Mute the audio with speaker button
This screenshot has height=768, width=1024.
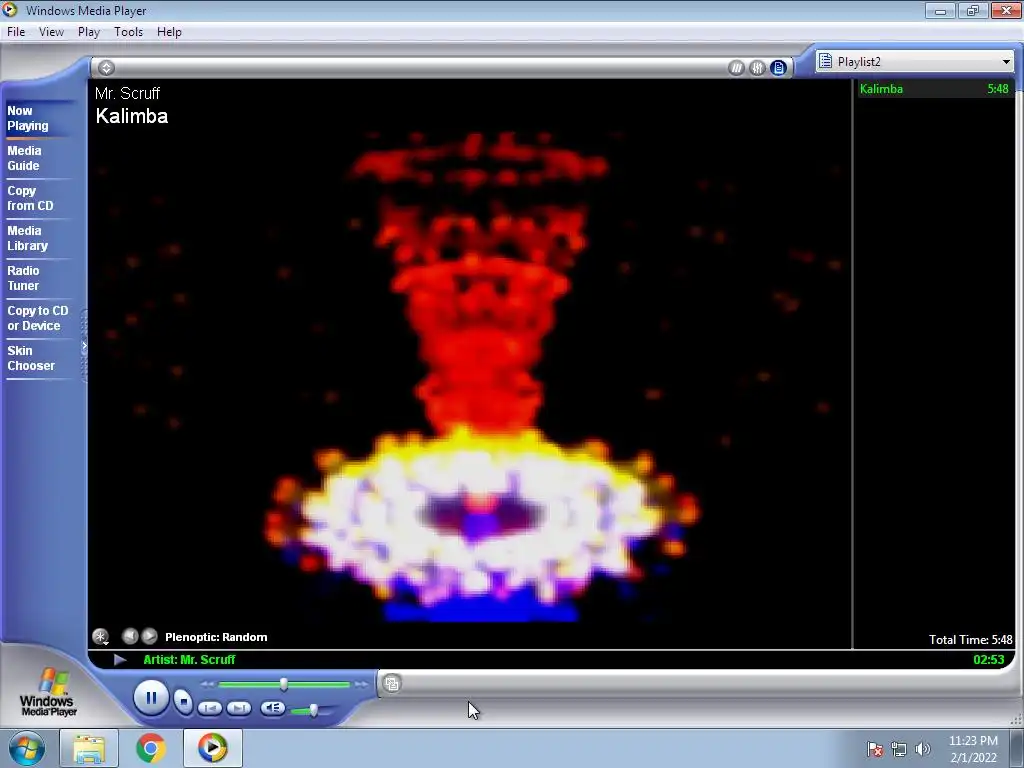pyautogui.click(x=272, y=708)
